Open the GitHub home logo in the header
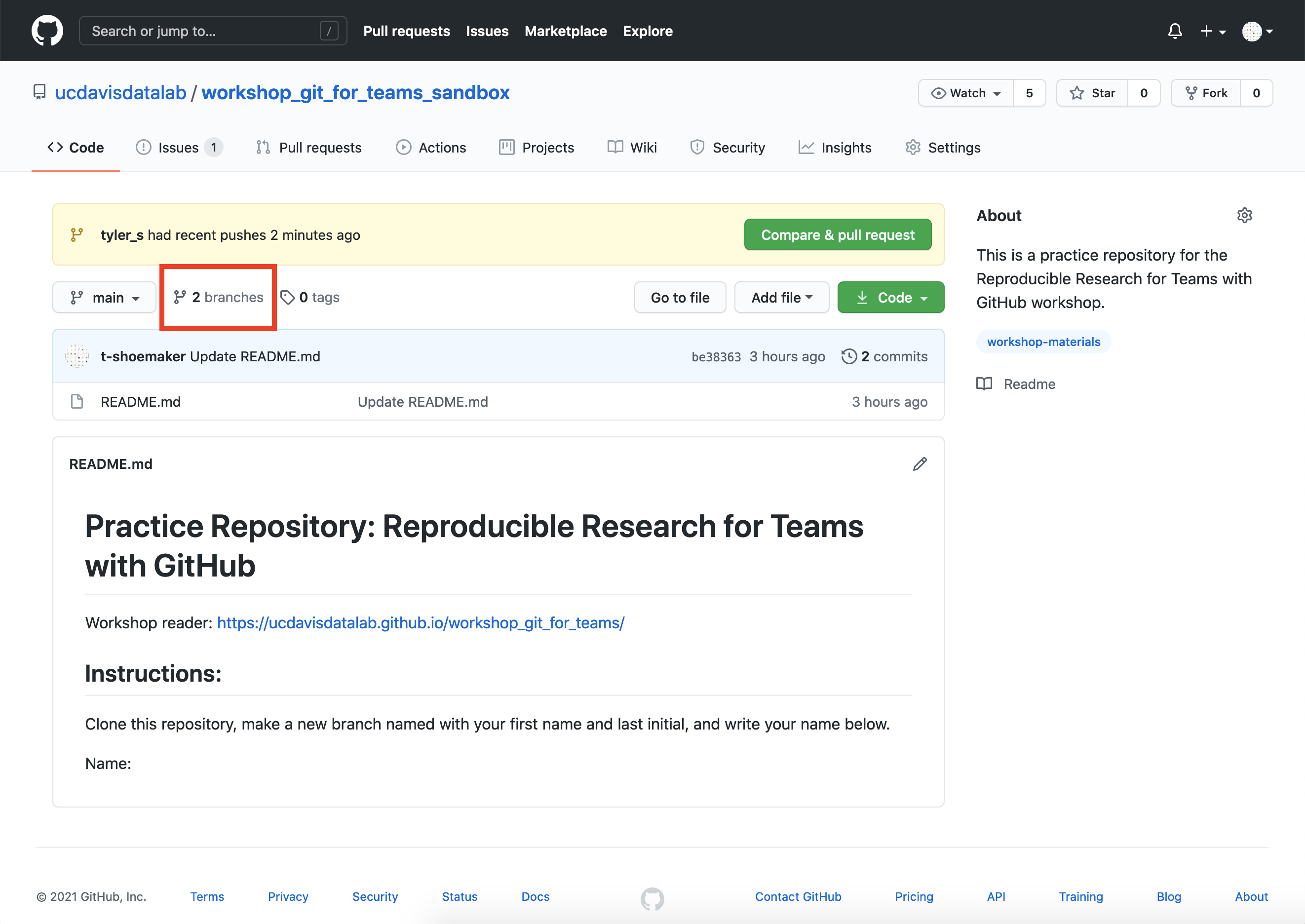 point(47,31)
